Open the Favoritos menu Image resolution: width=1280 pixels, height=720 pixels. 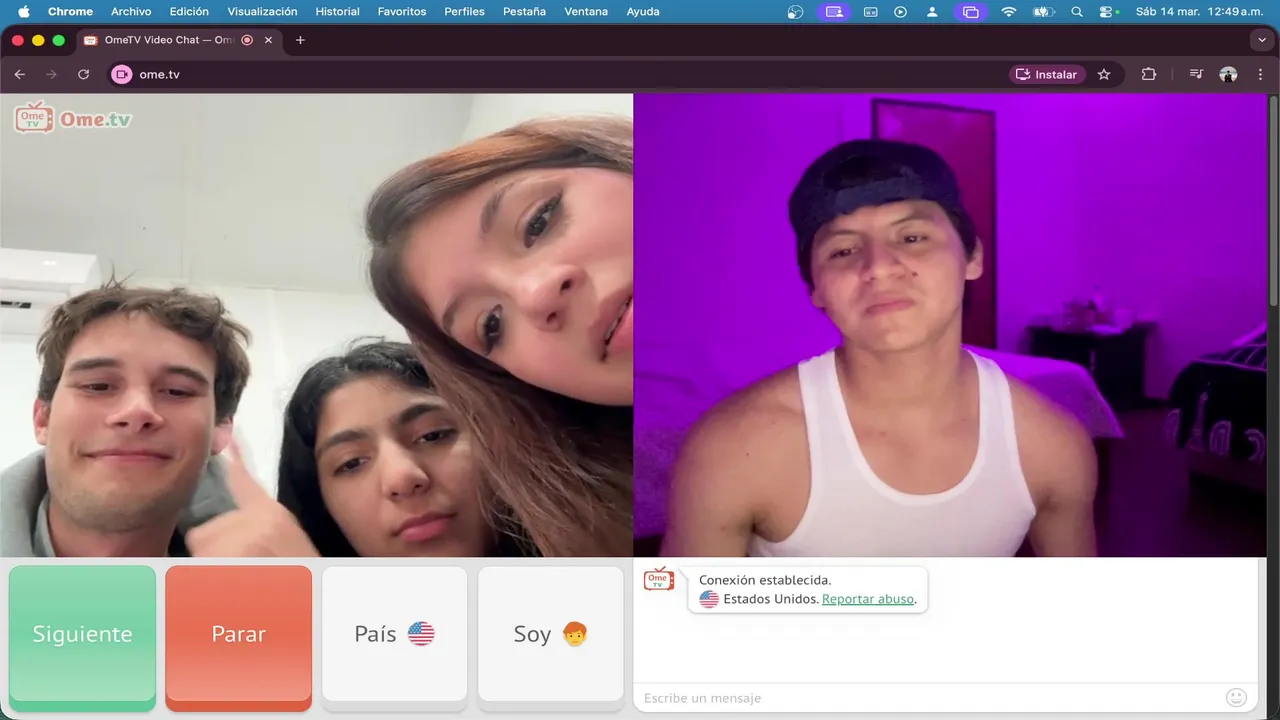pos(402,12)
